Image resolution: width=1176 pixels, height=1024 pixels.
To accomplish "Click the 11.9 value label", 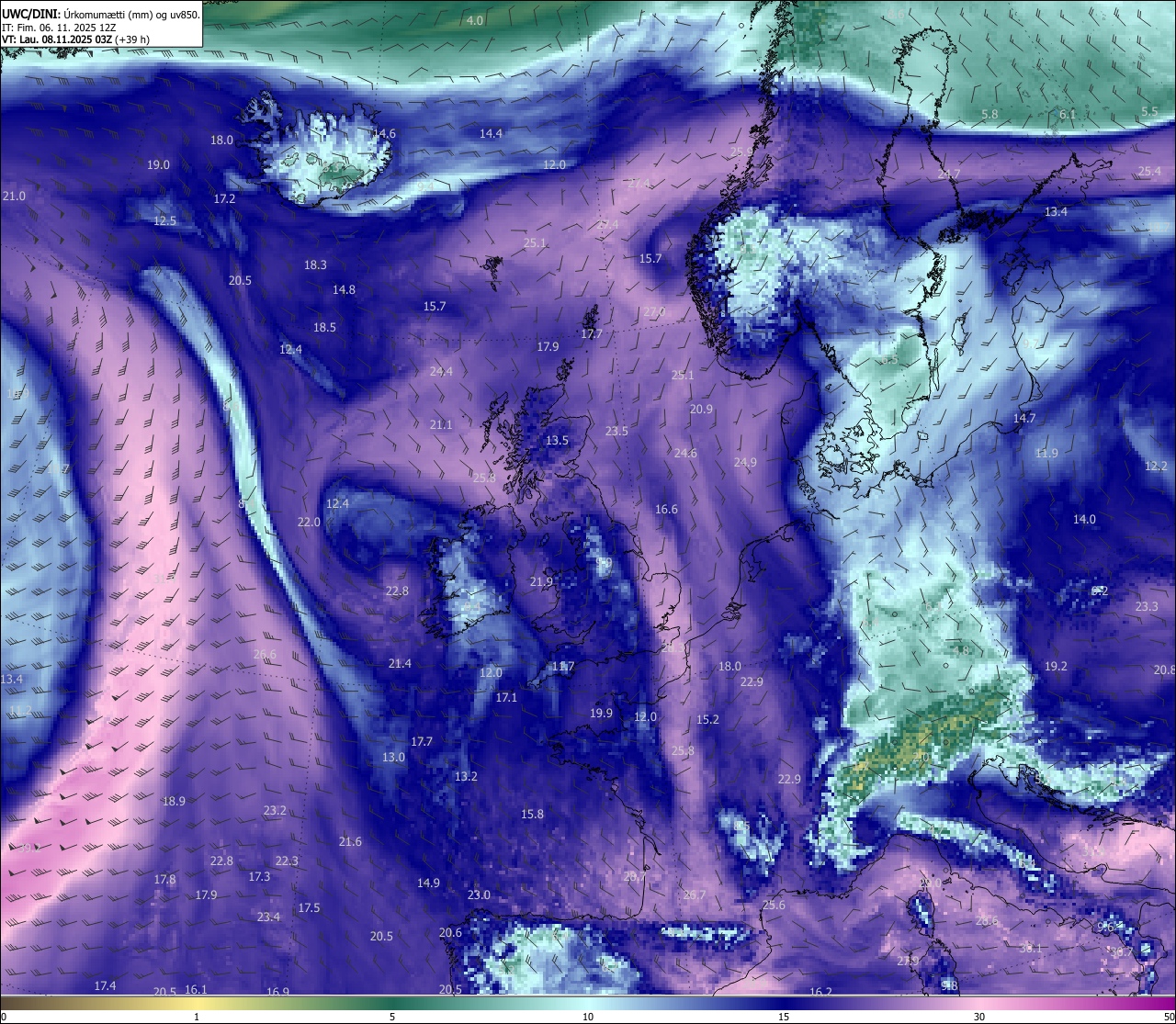I will 1046,453.
